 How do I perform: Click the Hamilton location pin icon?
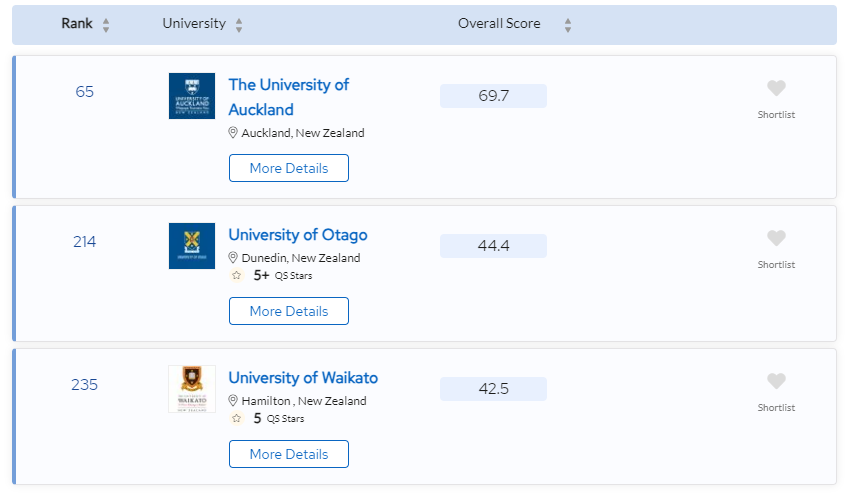click(x=233, y=400)
